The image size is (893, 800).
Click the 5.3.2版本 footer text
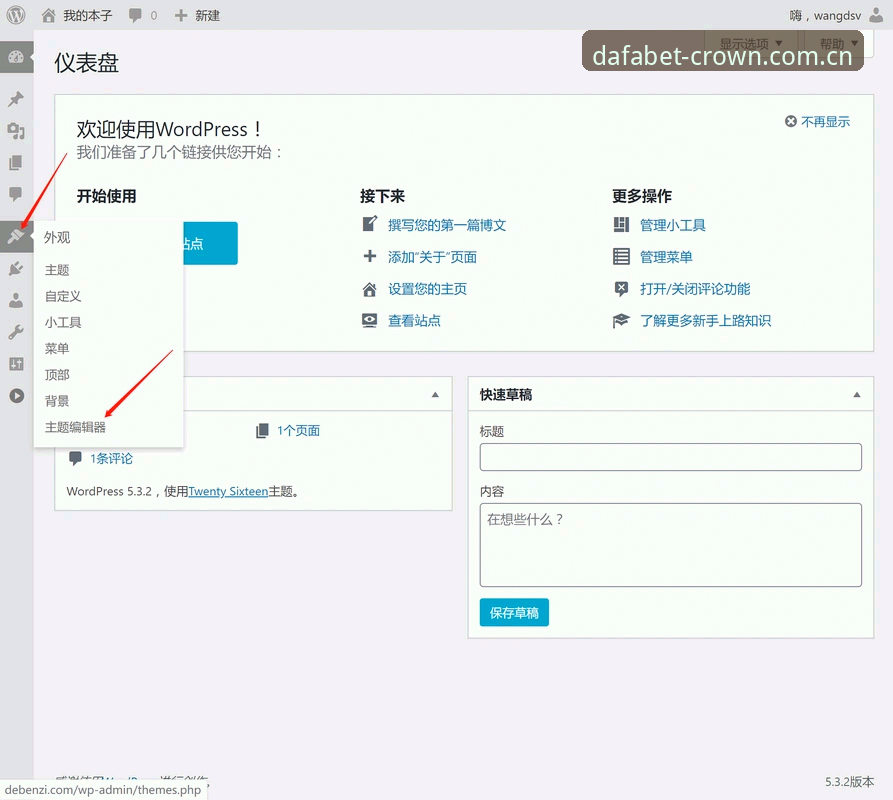[x=849, y=782]
